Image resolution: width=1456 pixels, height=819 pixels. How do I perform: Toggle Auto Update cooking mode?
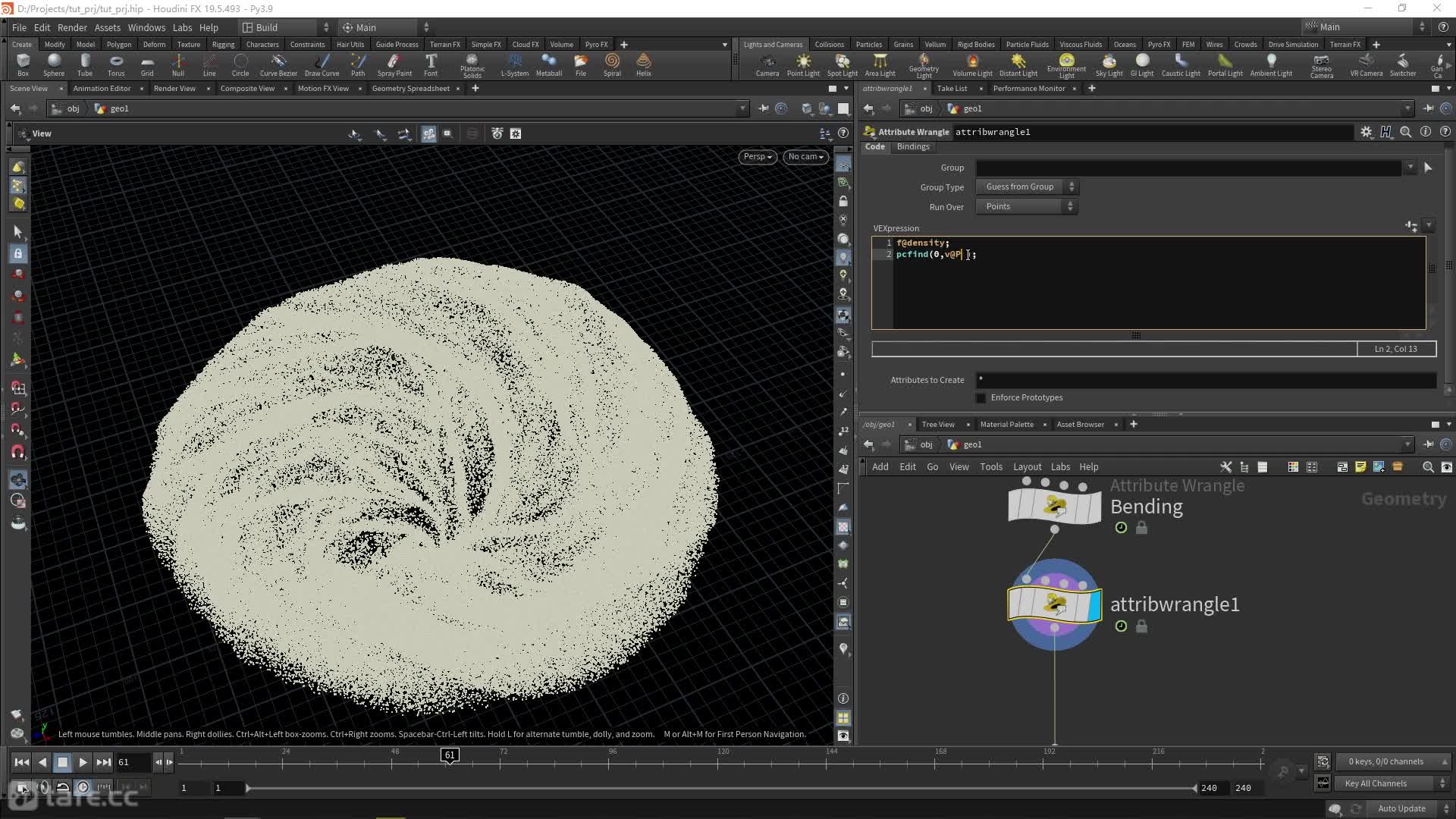pos(1401,808)
